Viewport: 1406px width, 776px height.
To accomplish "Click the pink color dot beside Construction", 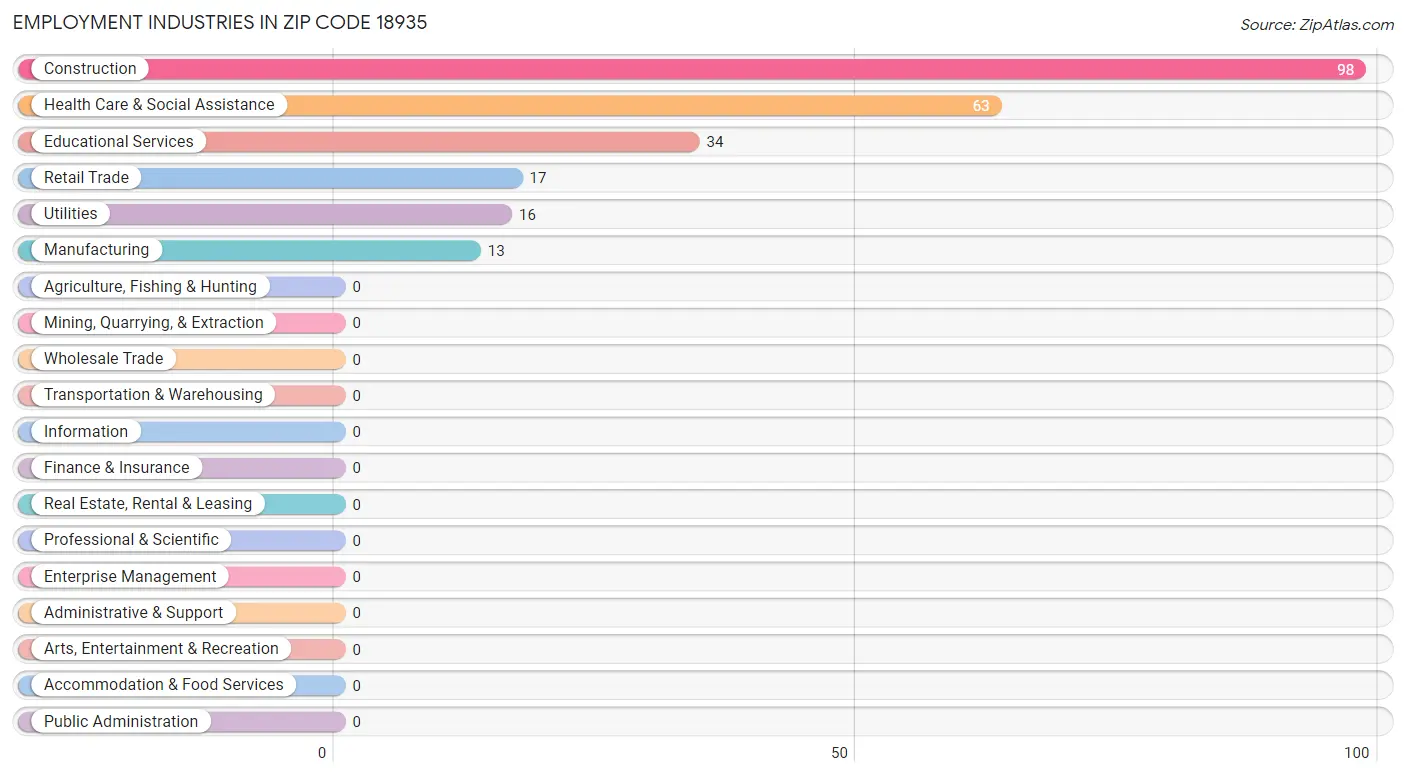I will pos(28,69).
